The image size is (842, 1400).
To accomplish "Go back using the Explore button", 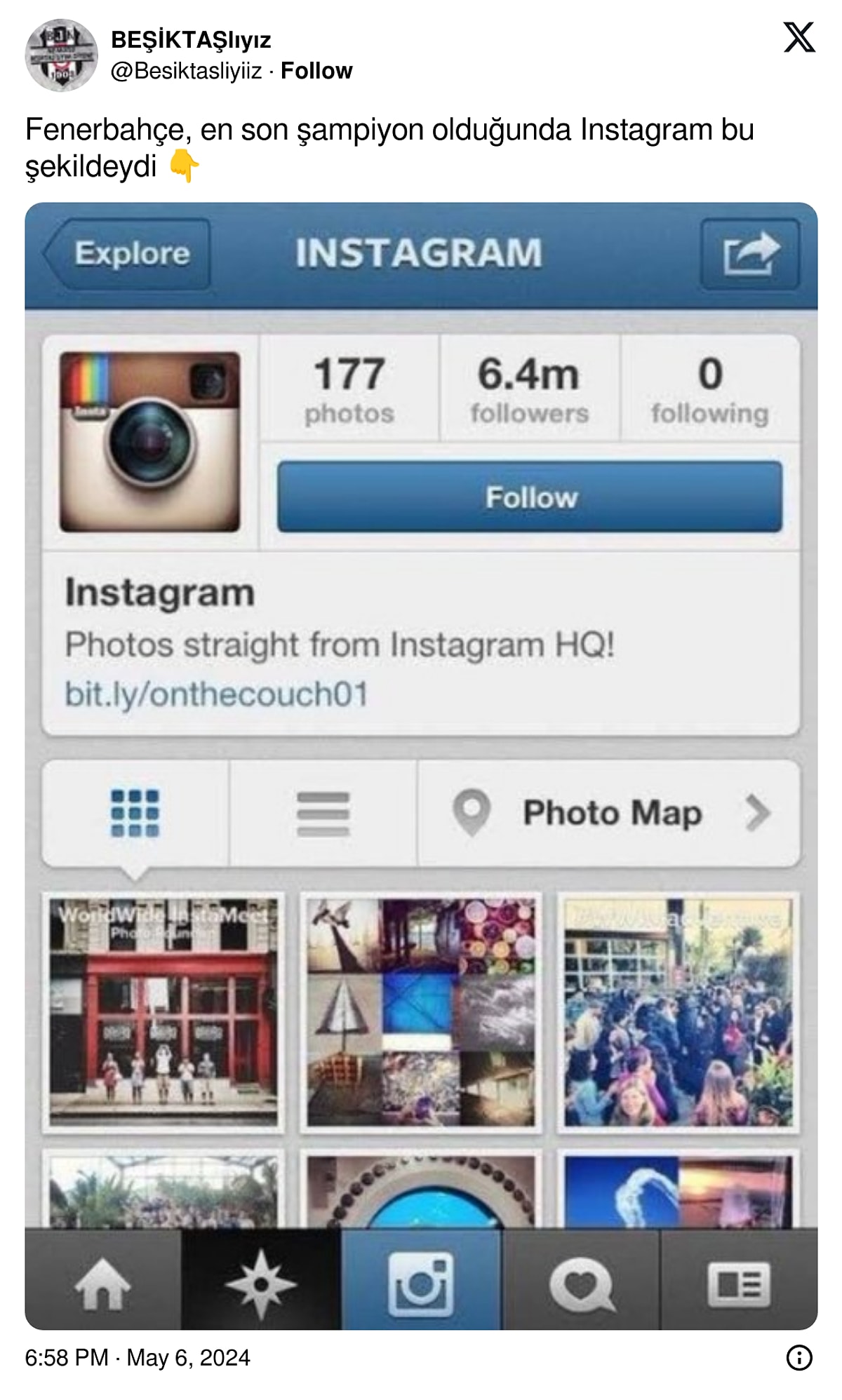I will pyautogui.click(x=127, y=254).
